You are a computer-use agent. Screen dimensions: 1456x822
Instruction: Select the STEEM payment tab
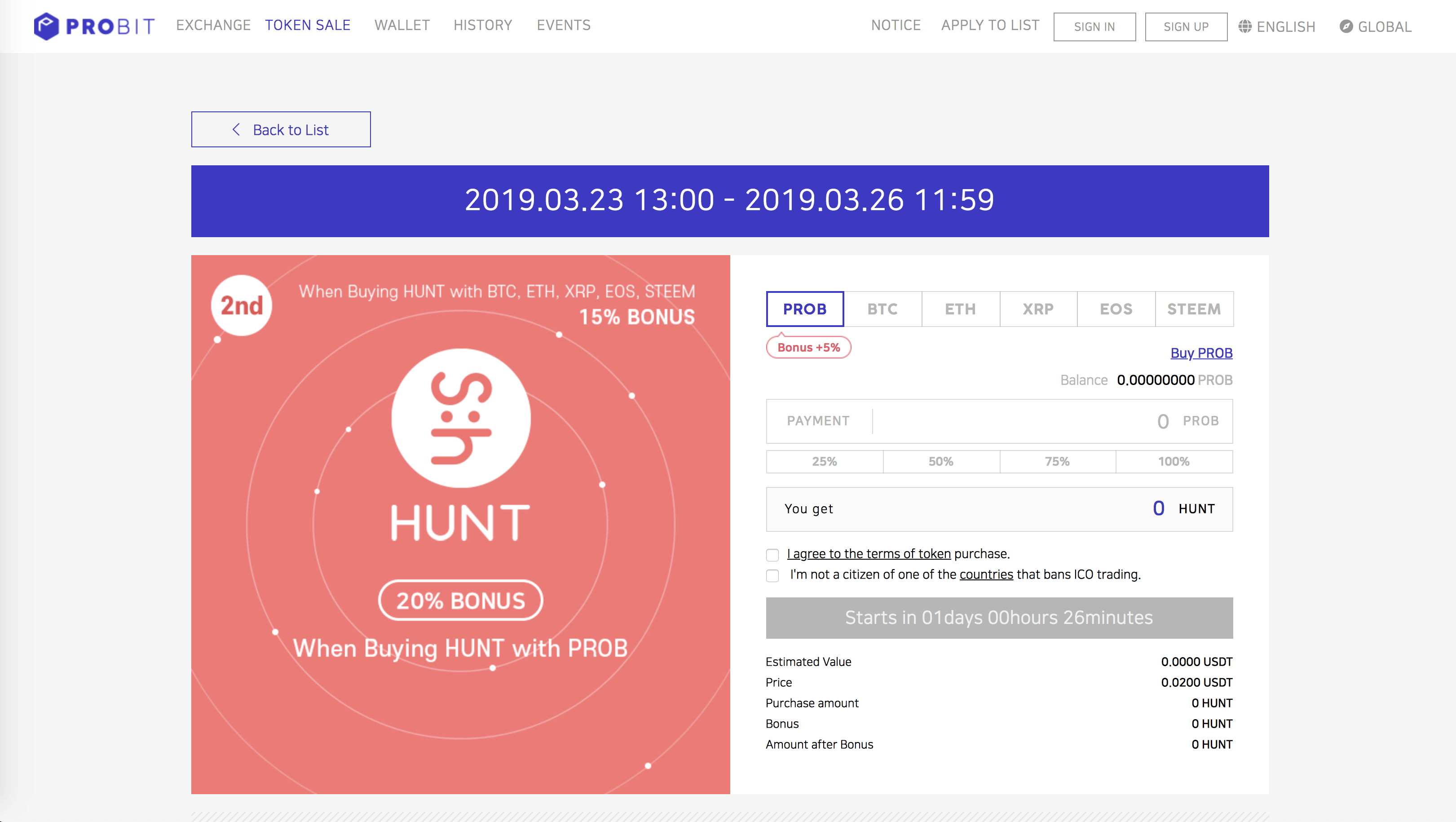[1194, 309]
